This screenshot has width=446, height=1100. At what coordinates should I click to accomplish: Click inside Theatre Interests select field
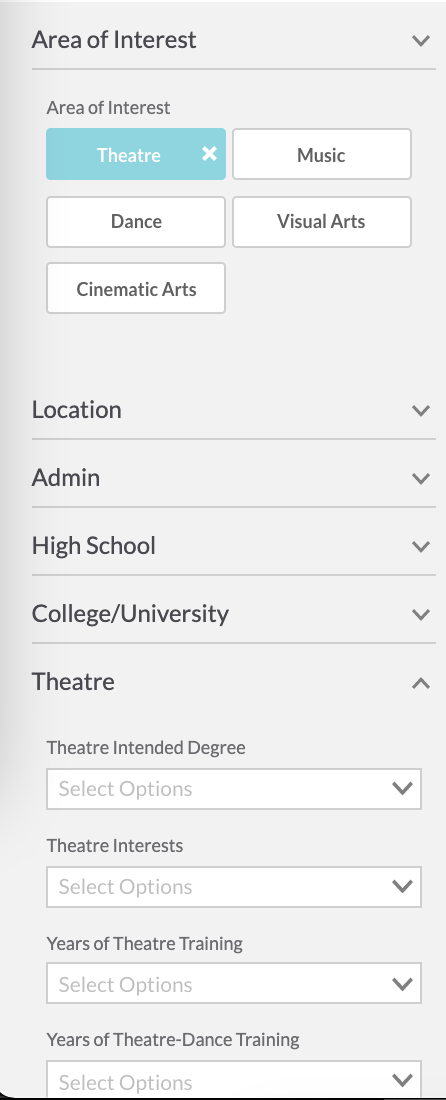[234, 887]
